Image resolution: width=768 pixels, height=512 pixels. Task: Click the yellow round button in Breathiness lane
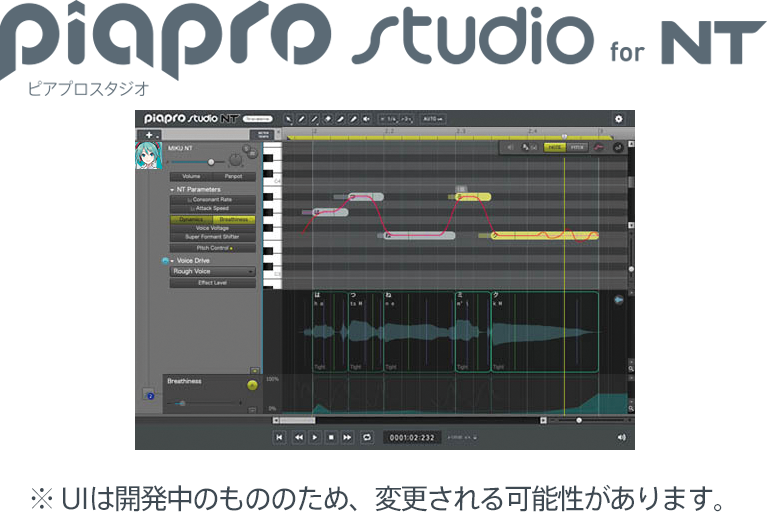tap(252, 386)
